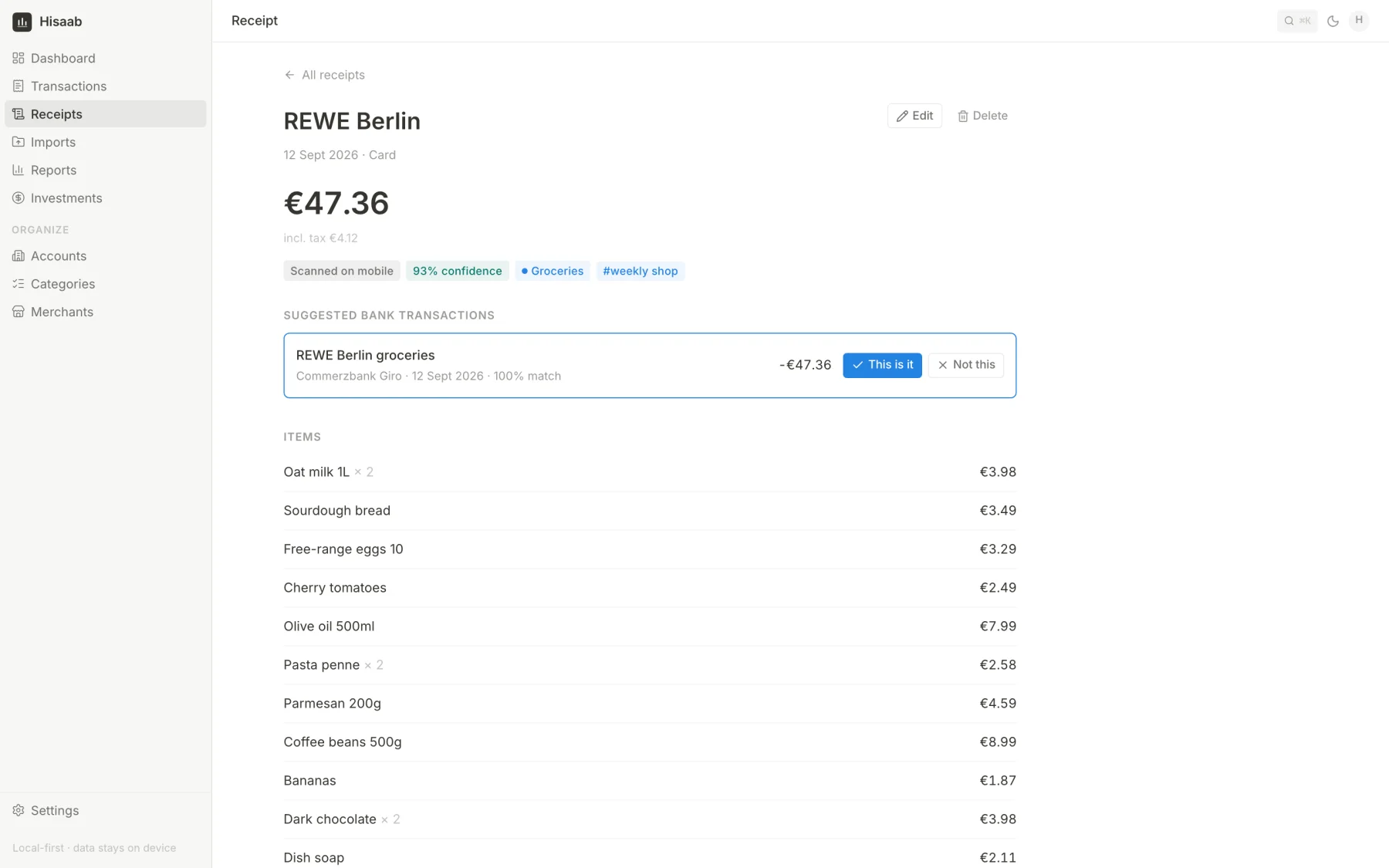
Task: Click the €47.36 receipt total
Action: (x=336, y=204)
